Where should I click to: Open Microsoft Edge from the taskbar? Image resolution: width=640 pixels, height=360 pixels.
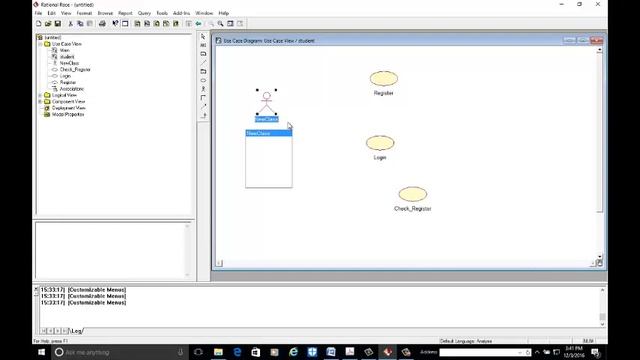click(237, 352)
